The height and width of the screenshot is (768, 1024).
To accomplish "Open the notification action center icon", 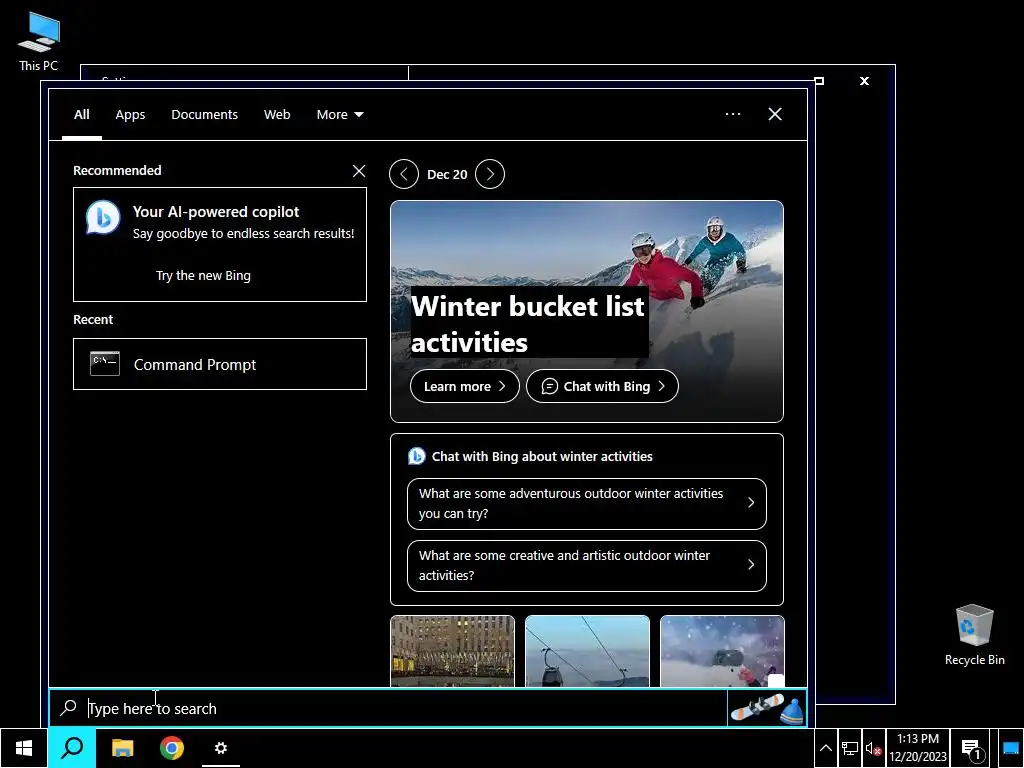I will point(972,748).
